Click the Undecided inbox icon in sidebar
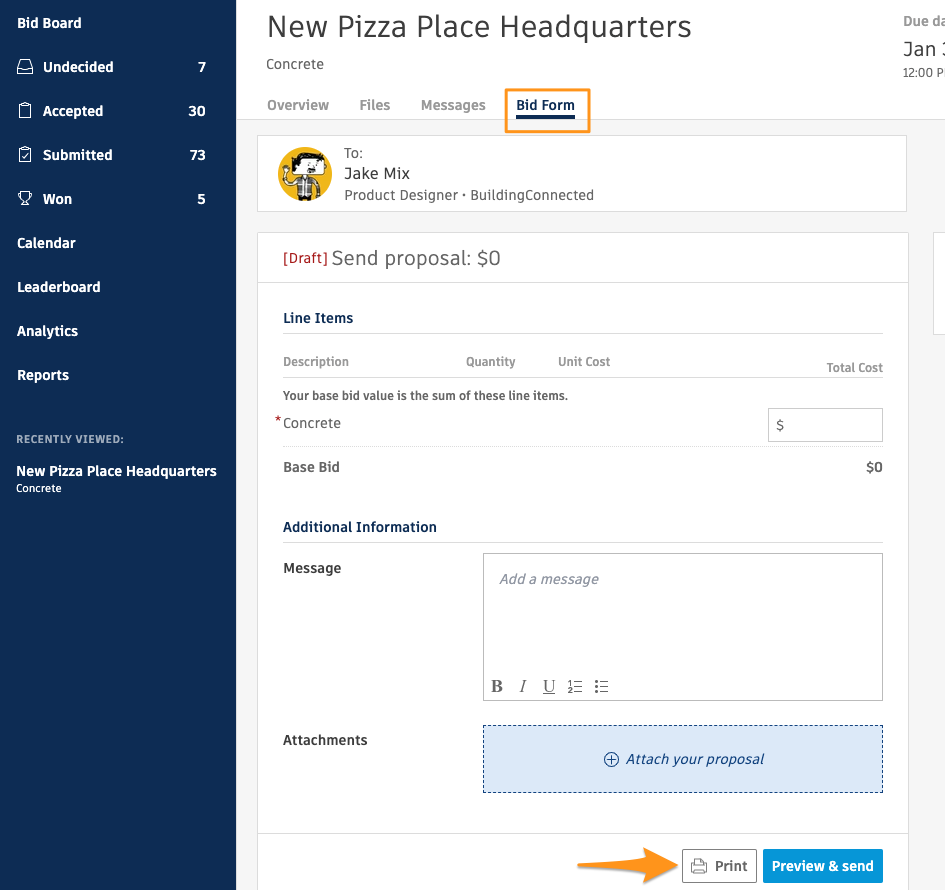The width and height of the screenshot is (945, 890). click(x=25, y=67)
